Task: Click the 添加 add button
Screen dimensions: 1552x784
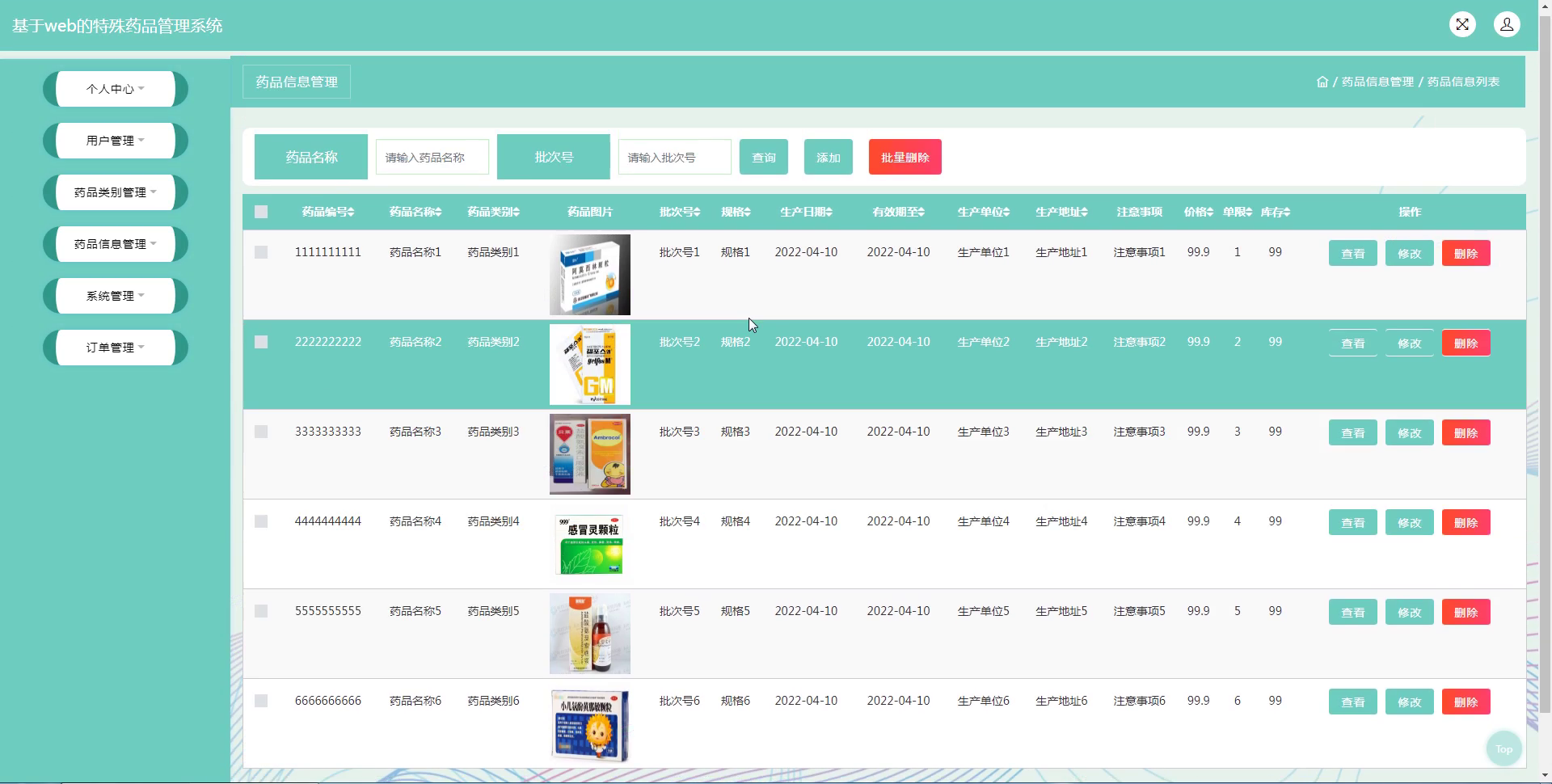Action: 829,157
